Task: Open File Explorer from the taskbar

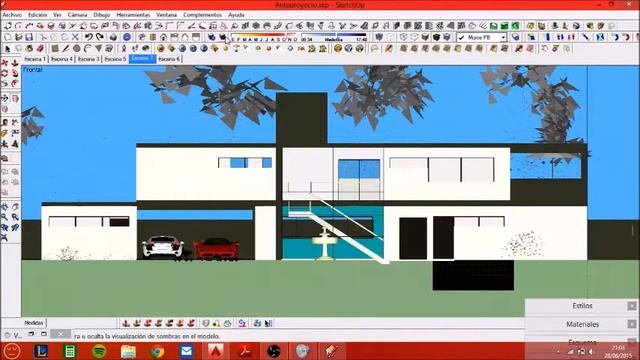Action: click(x=128, y=351)
